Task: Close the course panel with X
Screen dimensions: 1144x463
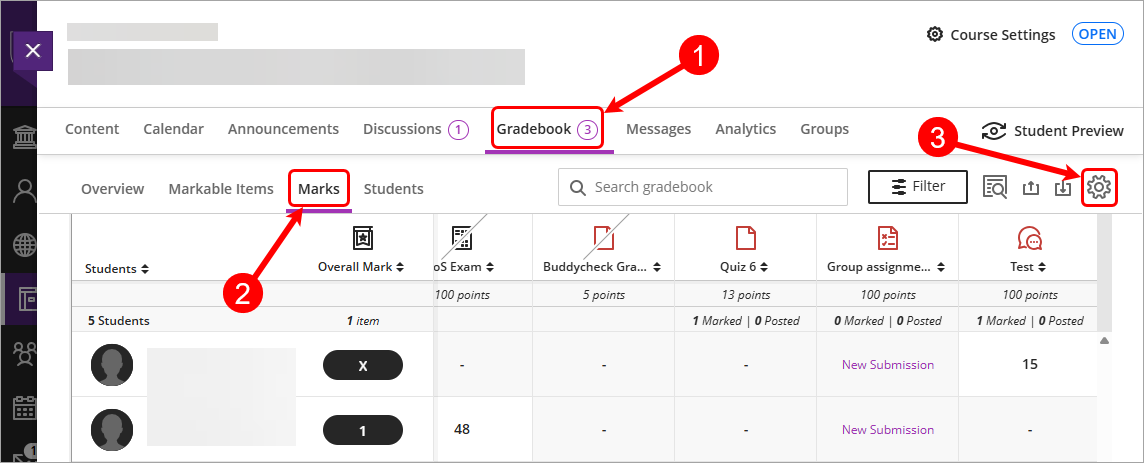Action: (32, 50)
